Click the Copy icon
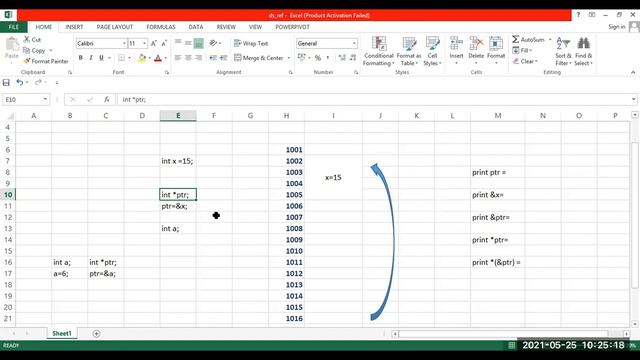The width and height of the screenshot is (640, 360). point(27,50)
